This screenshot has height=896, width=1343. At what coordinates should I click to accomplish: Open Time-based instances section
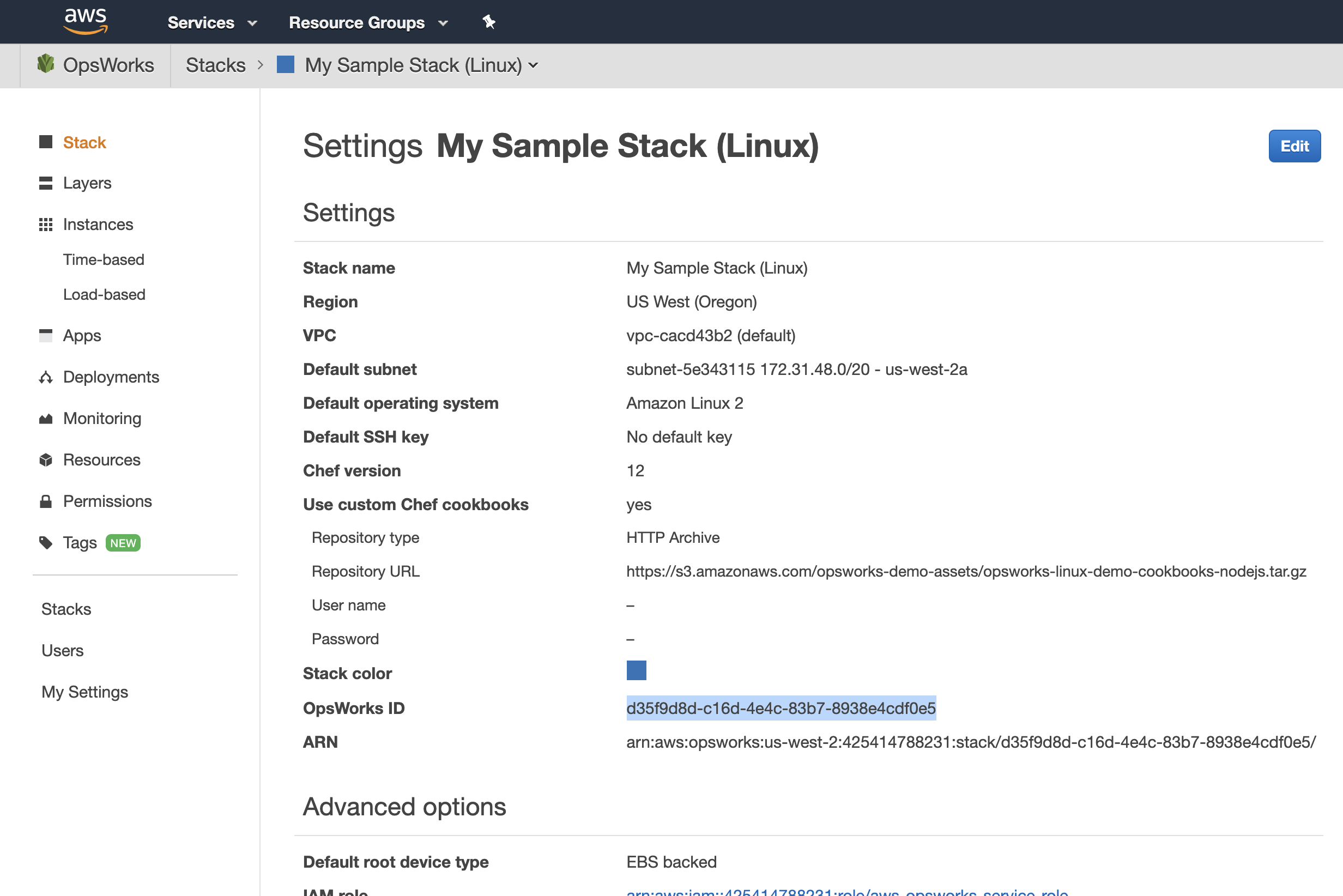click(x=104, y=259)
